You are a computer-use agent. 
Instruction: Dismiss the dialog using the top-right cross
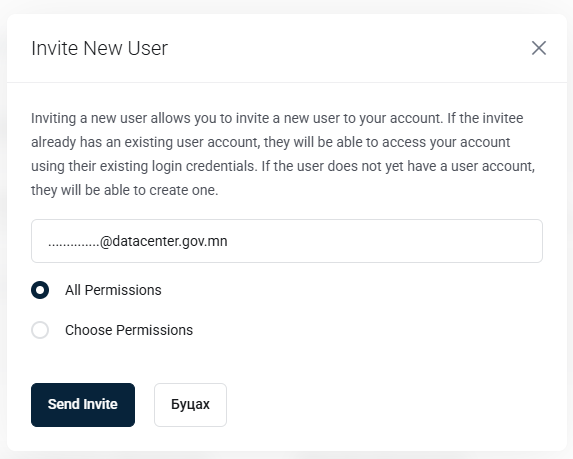point(539,48)
